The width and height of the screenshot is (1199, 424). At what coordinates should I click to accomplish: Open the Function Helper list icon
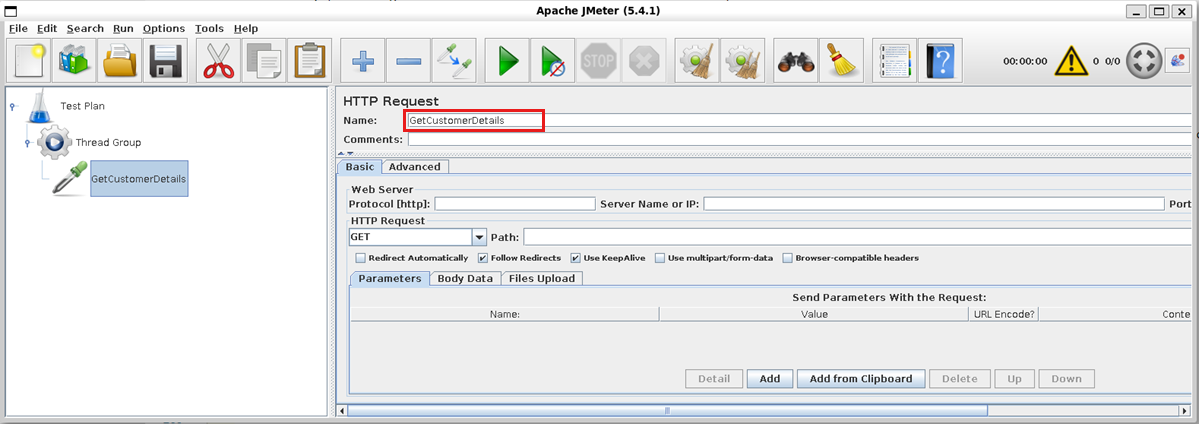[895, 60]
